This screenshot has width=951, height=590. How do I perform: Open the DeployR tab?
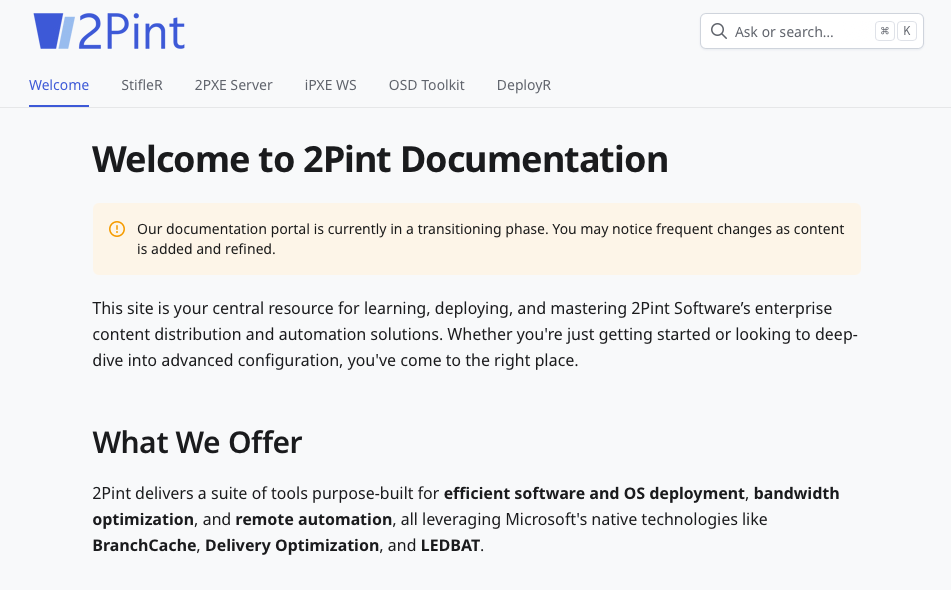tap(524, 85)
